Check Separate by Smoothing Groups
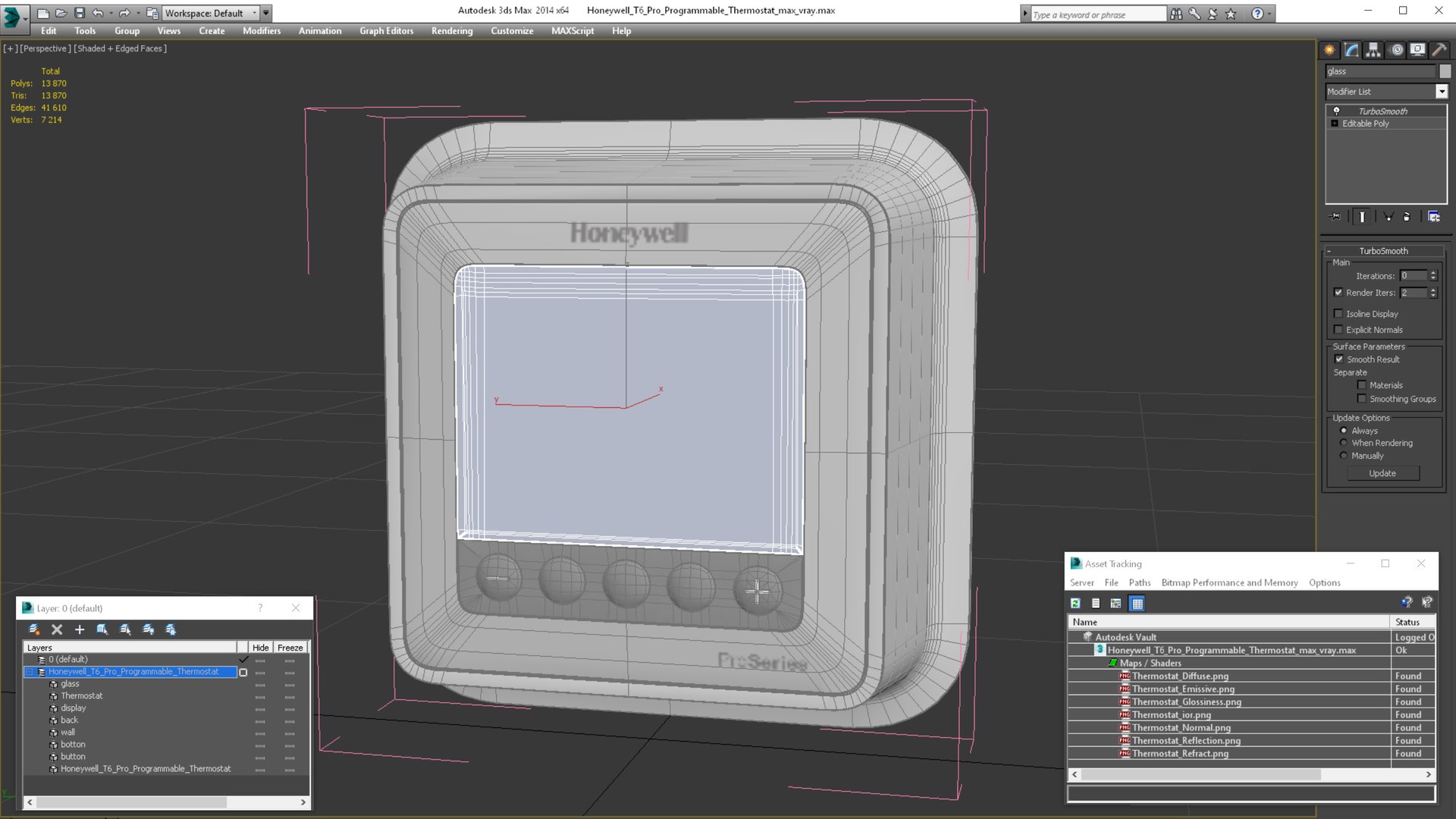 pyautogui.click(x=1362, y=399)
